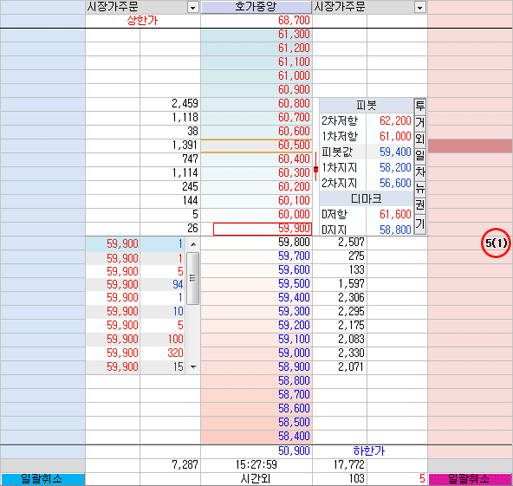Click bid quantity 2,507
This screenshot has height=486, width=513.
click(340, 242)
